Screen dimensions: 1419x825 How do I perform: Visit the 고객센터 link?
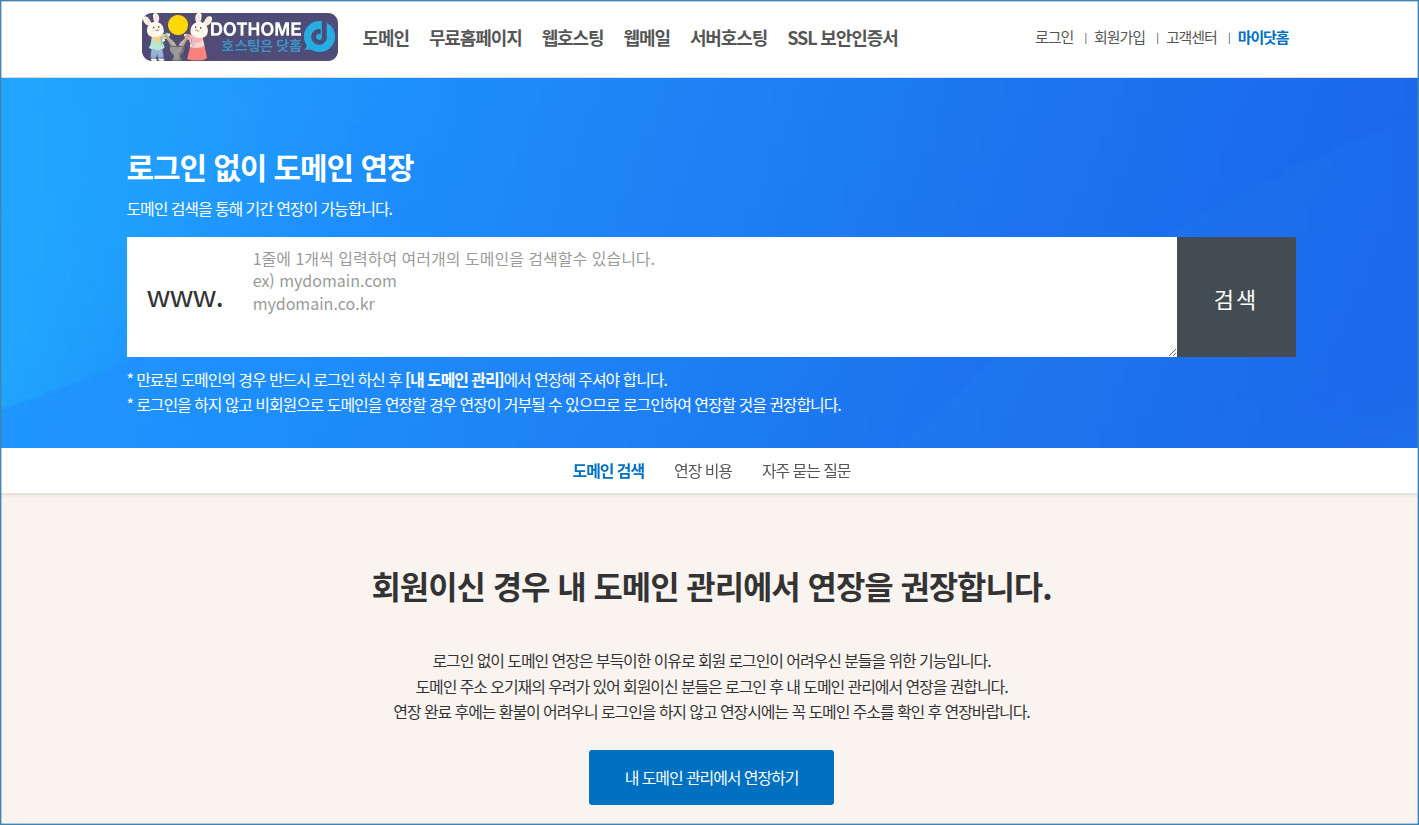click(1191, 38)
